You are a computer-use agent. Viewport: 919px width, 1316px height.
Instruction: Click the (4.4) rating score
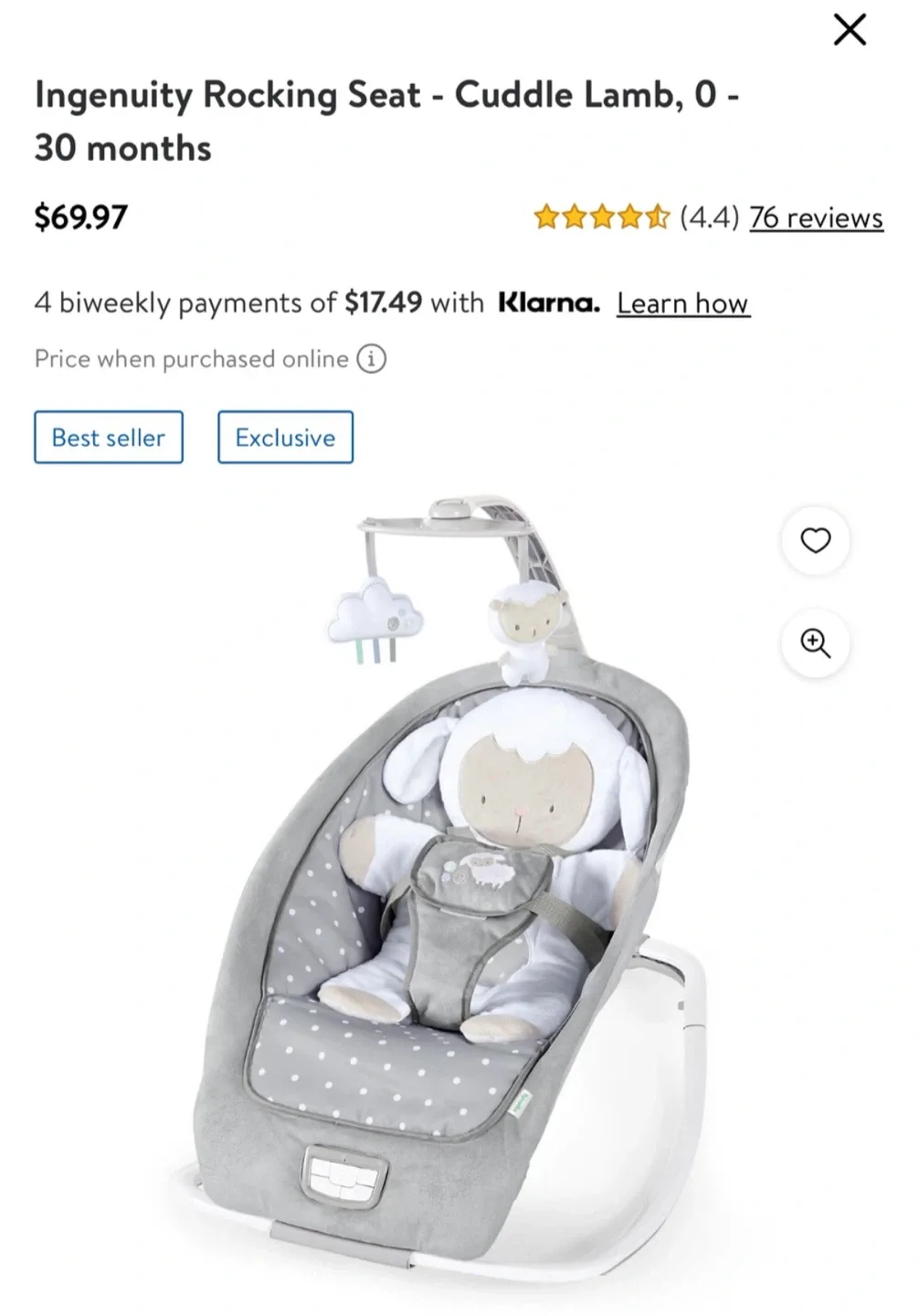(709, 218)
